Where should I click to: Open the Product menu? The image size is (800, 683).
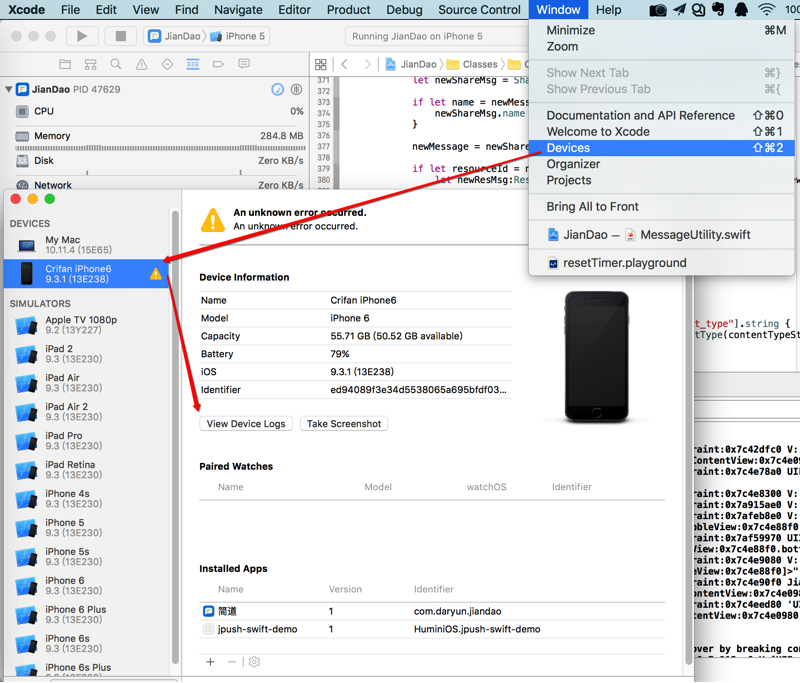pos(348,10)
